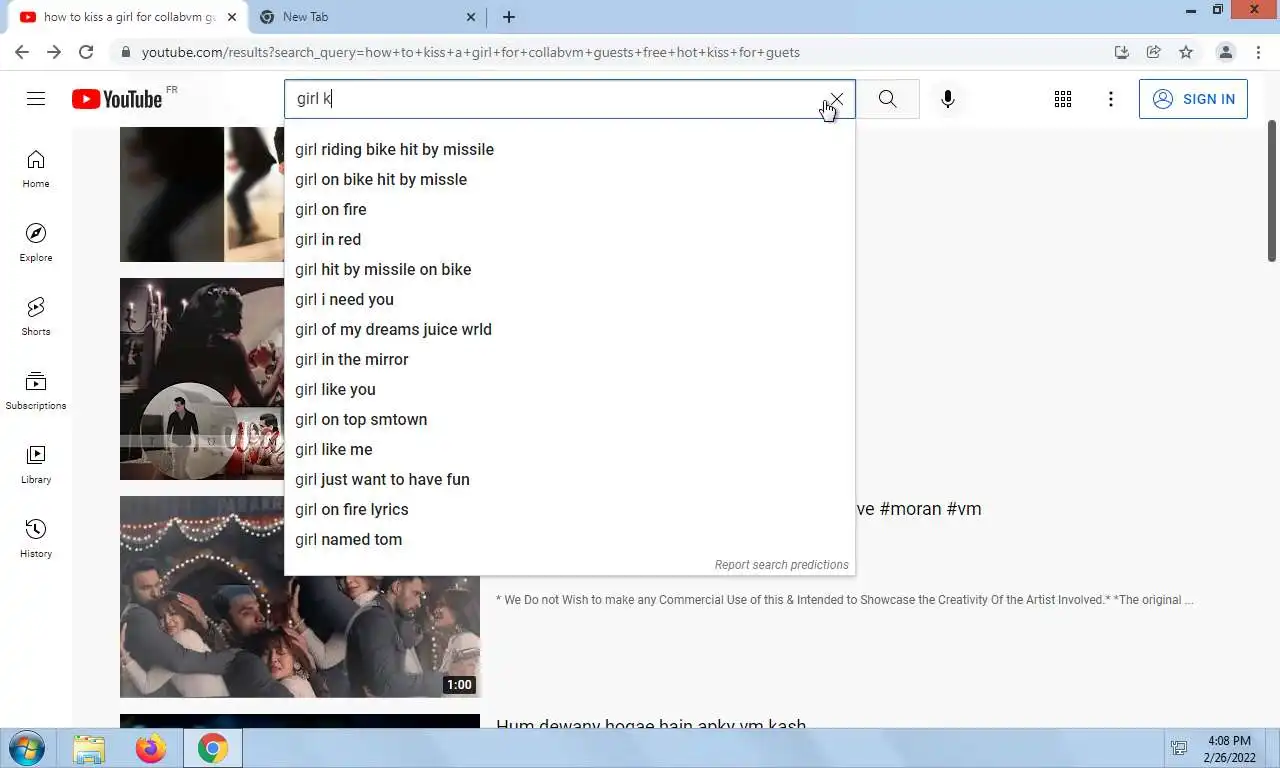Choose suggestion 'girl hit by missile on bike'
Screen dimensions: 1280x768
[x=570, y=269]
